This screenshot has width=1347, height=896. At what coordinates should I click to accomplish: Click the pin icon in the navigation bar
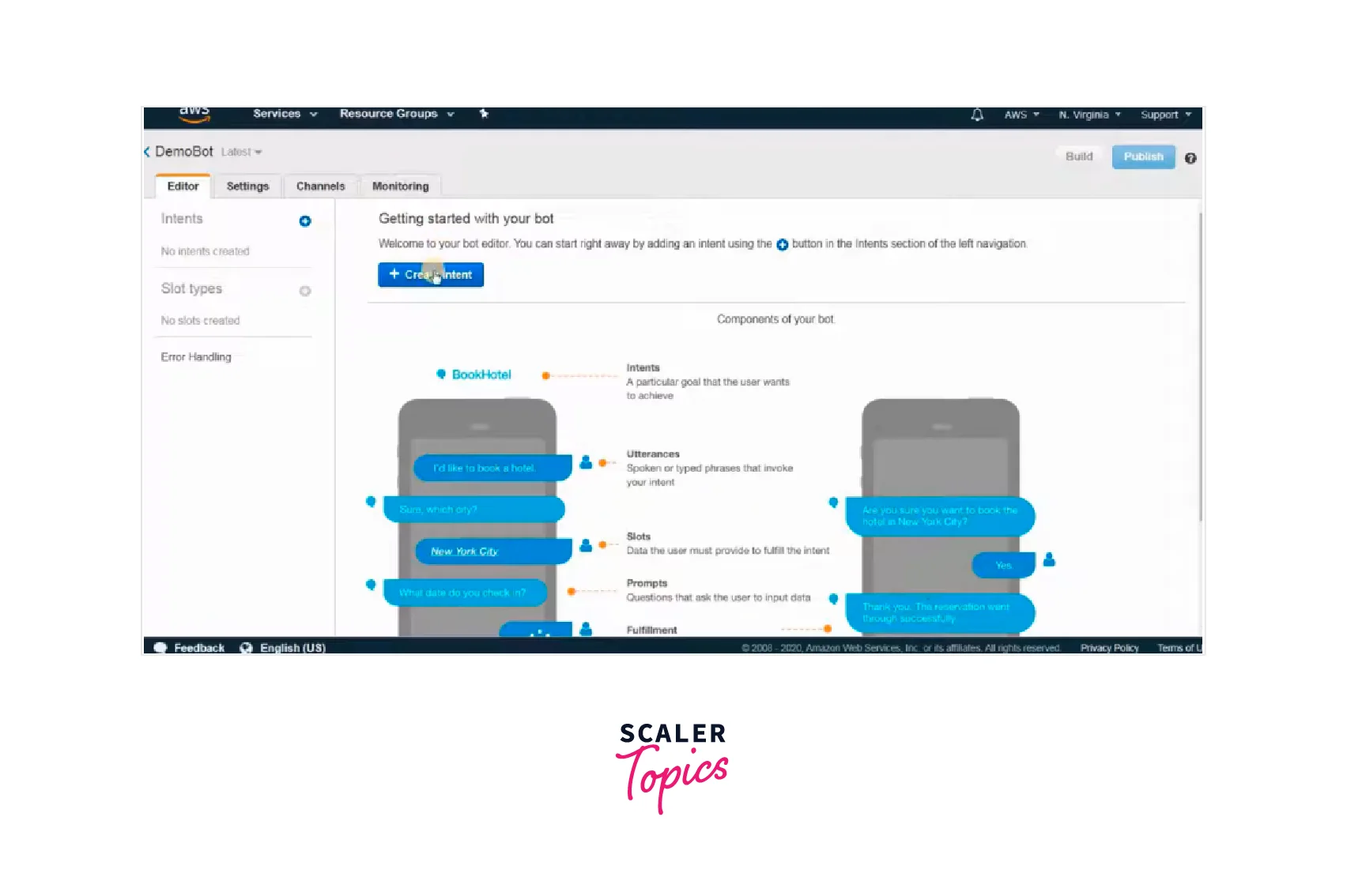pos(484,114)
